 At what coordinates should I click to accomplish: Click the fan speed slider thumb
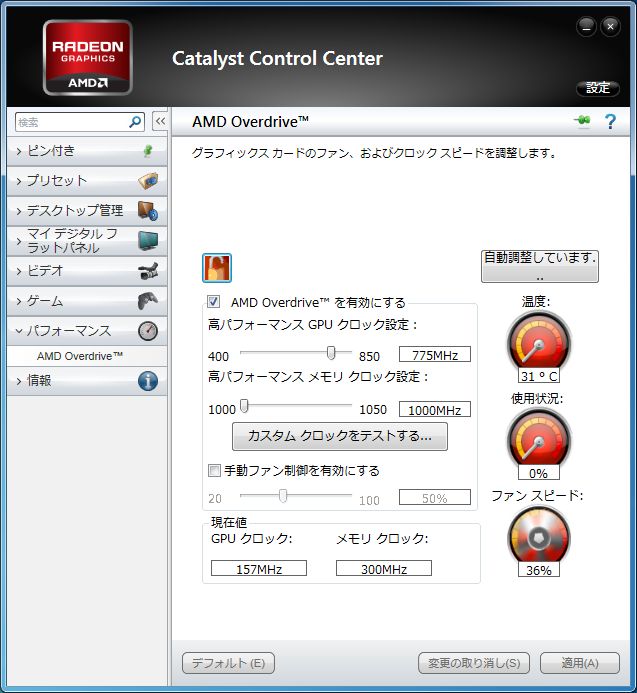coord(283,496)
